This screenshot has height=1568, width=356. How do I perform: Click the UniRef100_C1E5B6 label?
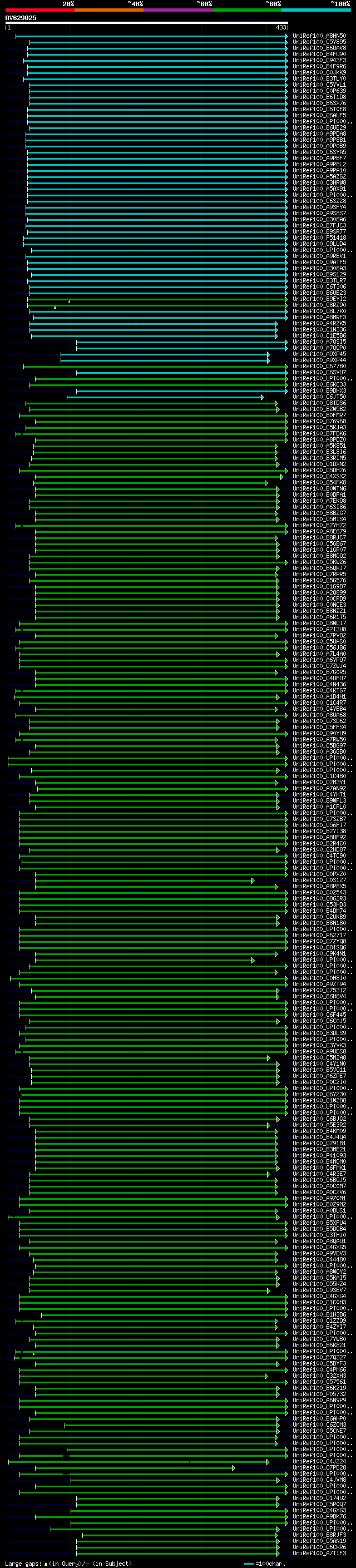[x=319, y=335]
